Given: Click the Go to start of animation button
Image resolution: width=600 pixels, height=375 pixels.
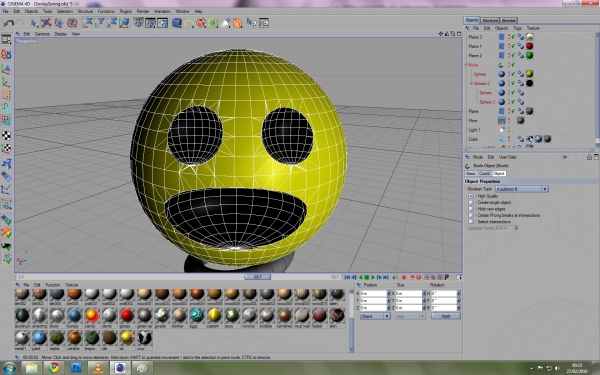Looking at the screenshot, I should [x=347, y=277].
